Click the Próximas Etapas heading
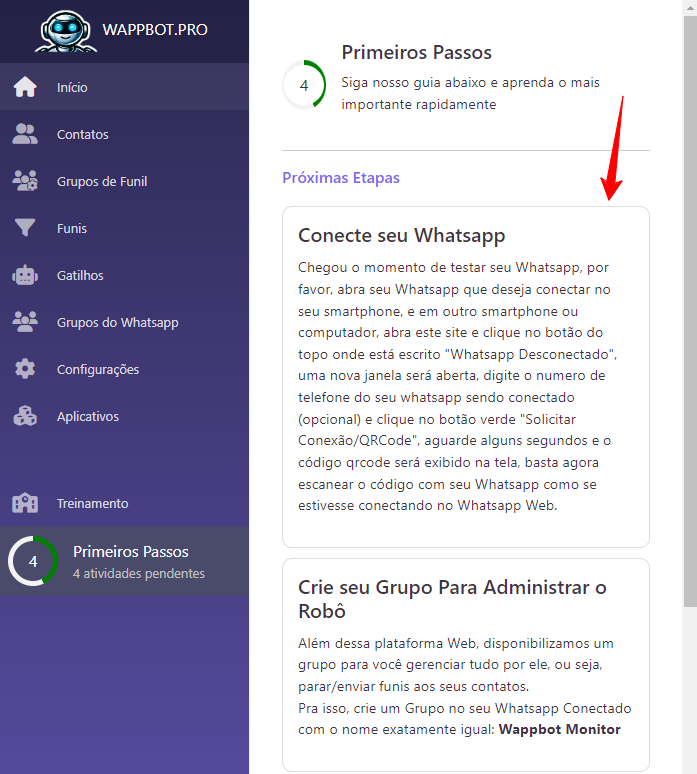This screenshot has height=774, width=697. click(x=341, y=177)
